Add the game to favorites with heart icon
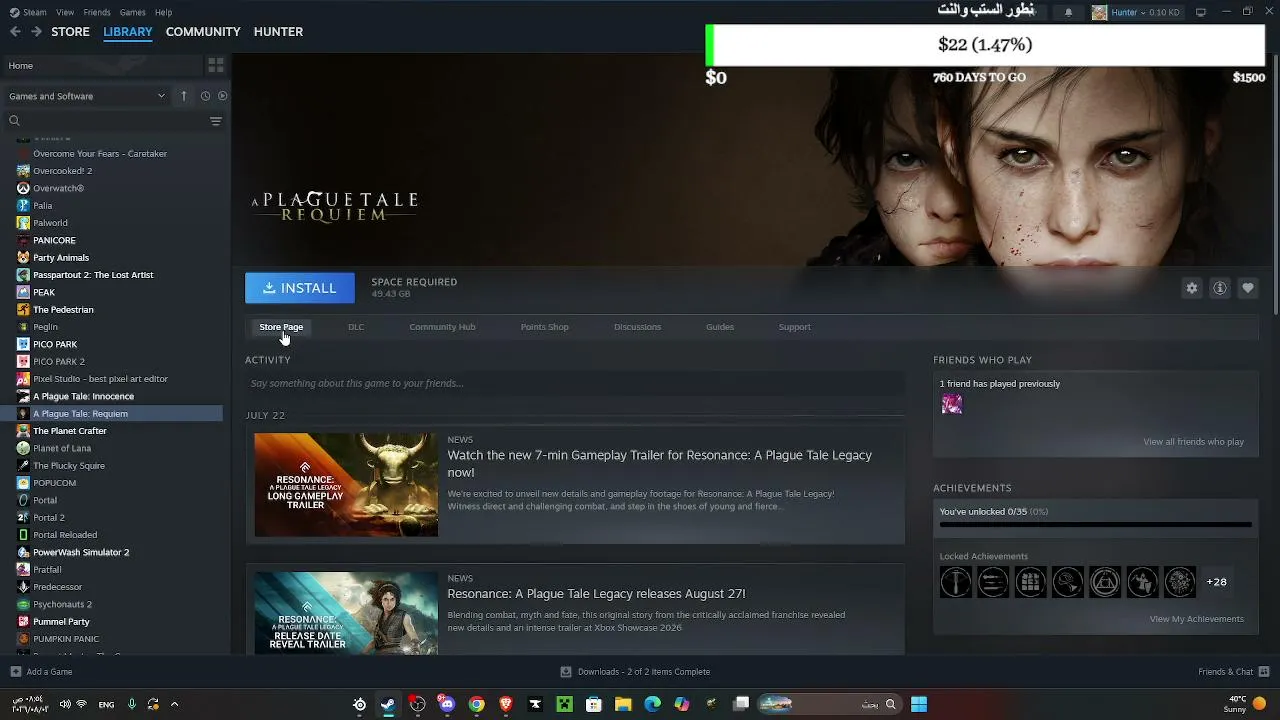Viewport: 1280px width, 720px height. 1247,288
